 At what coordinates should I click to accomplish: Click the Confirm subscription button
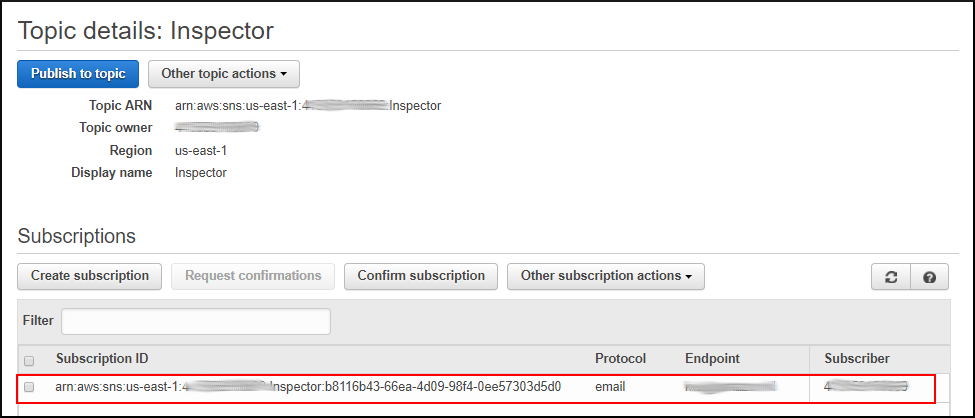pos(421,276)
